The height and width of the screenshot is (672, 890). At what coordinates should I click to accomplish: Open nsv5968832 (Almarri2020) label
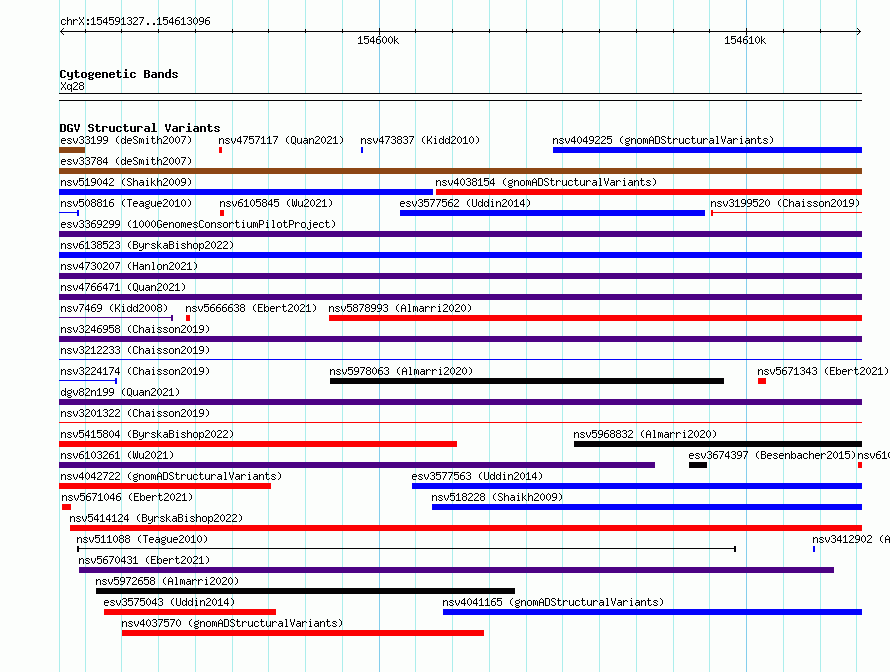(645, 434)
